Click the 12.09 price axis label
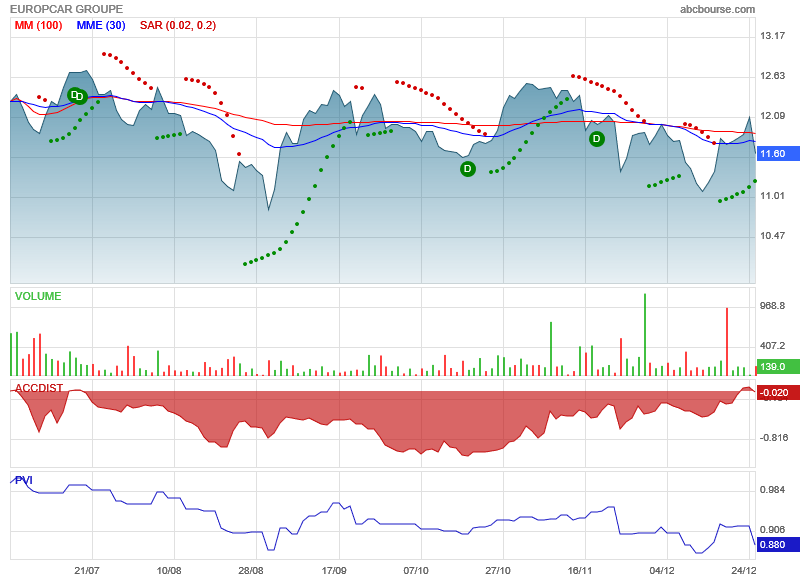The width and height of the screenshot is (800, 580). point(772,115)
